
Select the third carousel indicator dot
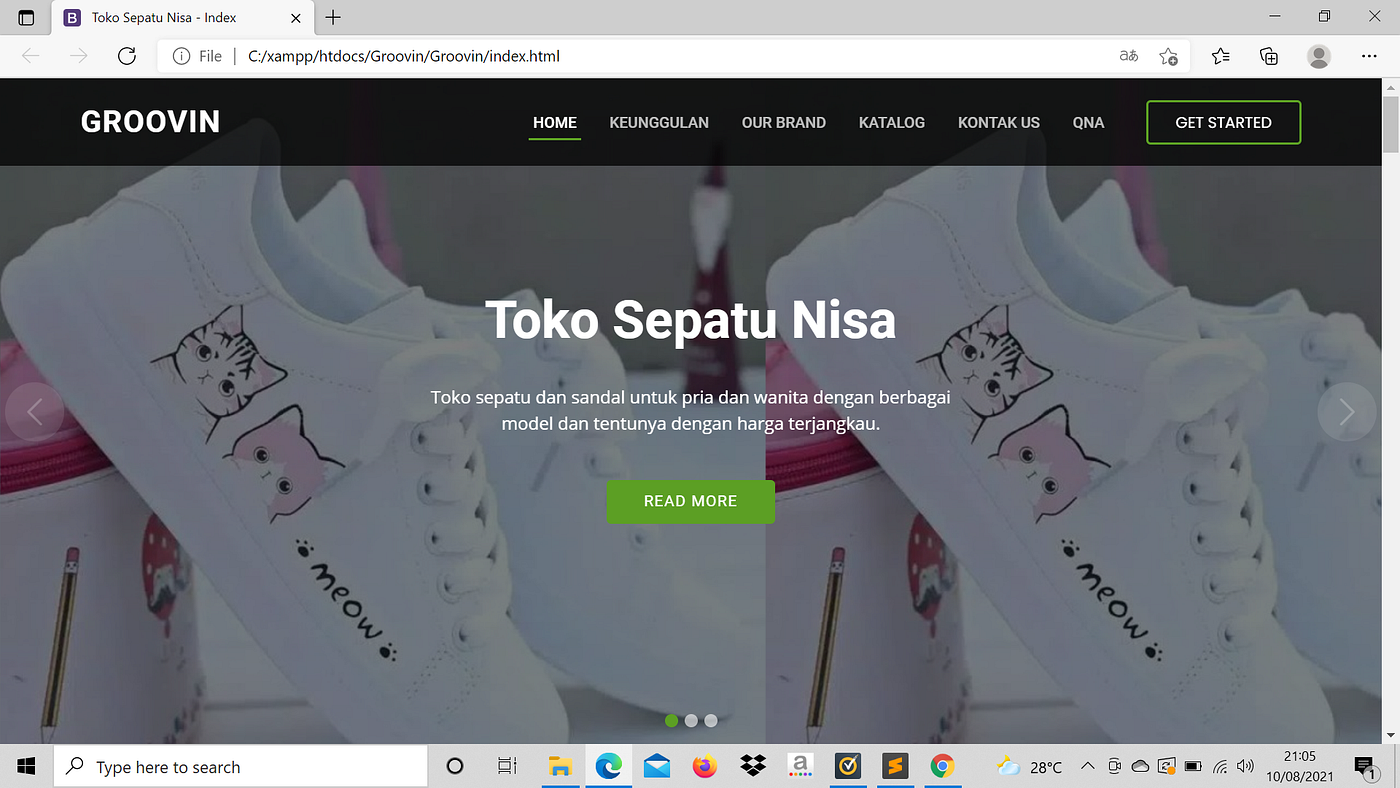tap(711, 720)
